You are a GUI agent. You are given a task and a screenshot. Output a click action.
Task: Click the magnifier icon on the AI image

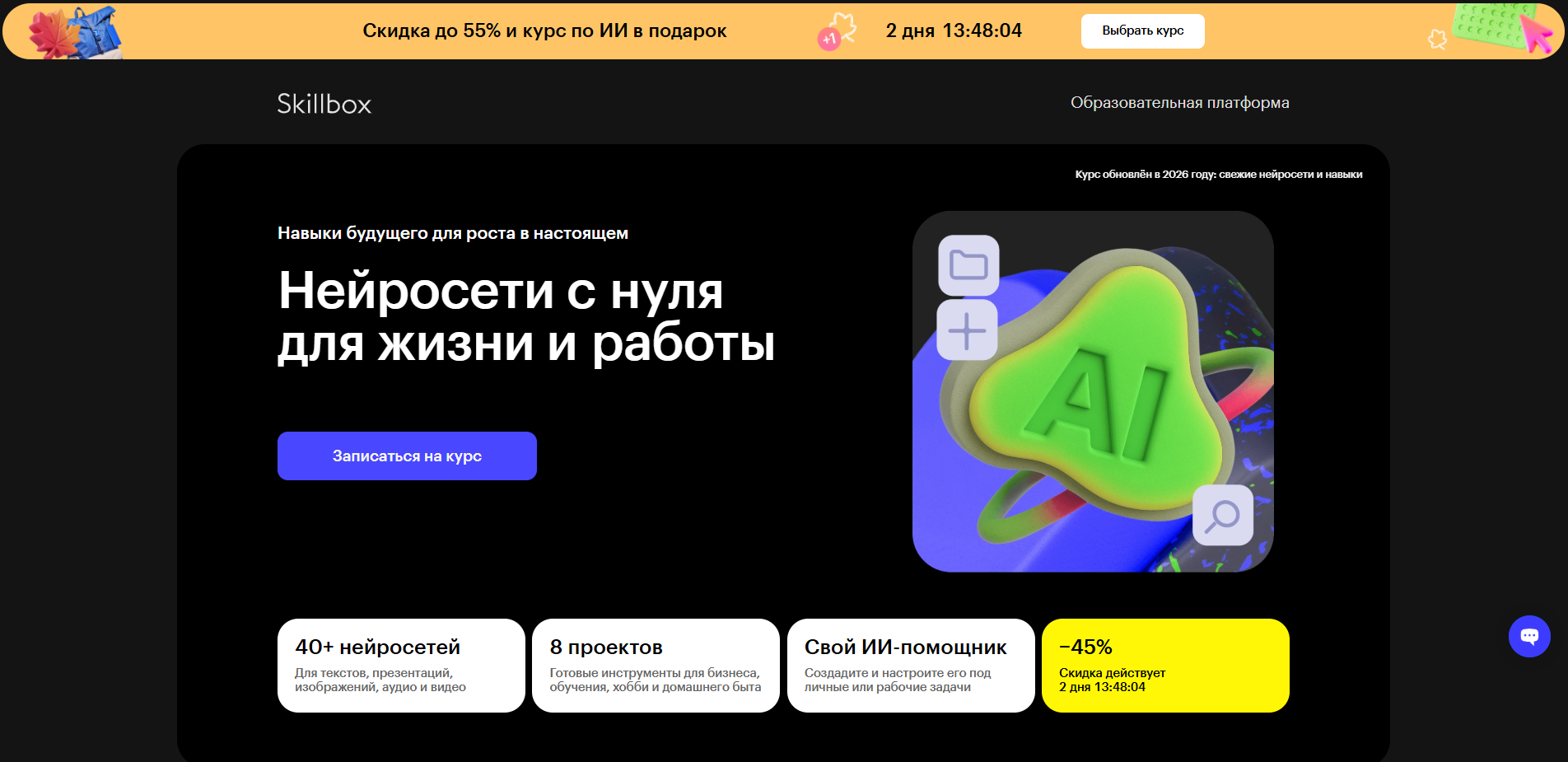(1223, 516)
